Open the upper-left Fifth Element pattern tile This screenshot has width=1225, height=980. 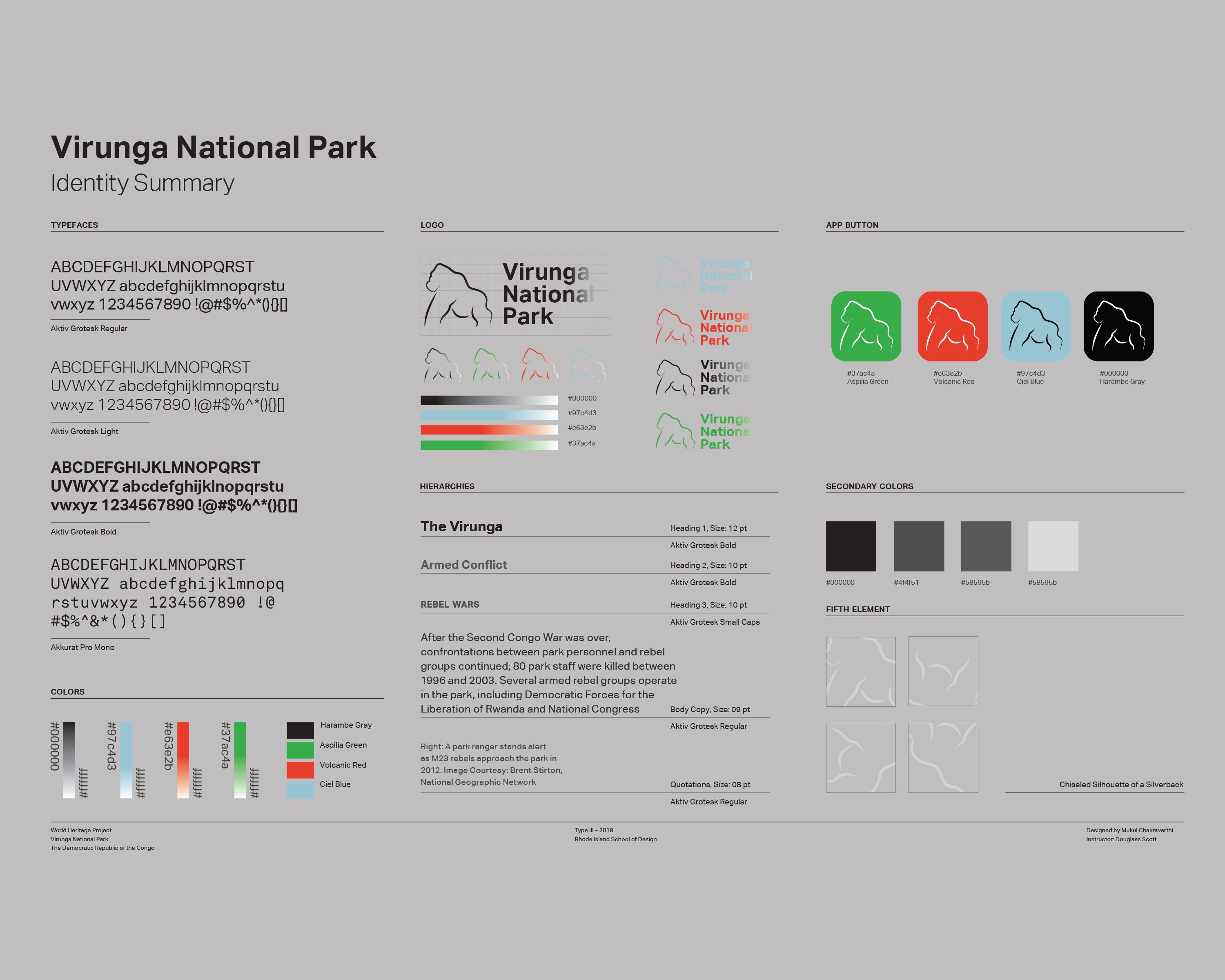[x=861, y=672]
